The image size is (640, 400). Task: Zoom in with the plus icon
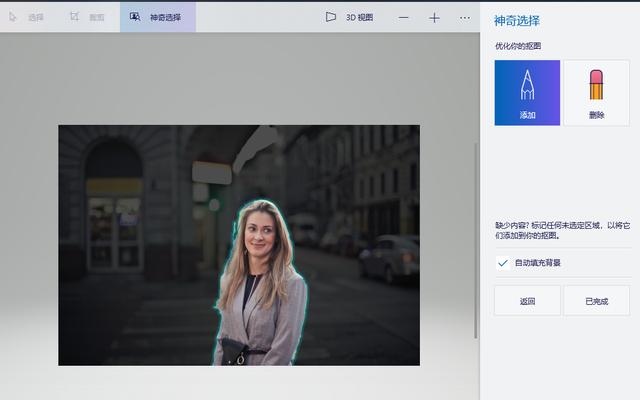[x=434, y=17]
